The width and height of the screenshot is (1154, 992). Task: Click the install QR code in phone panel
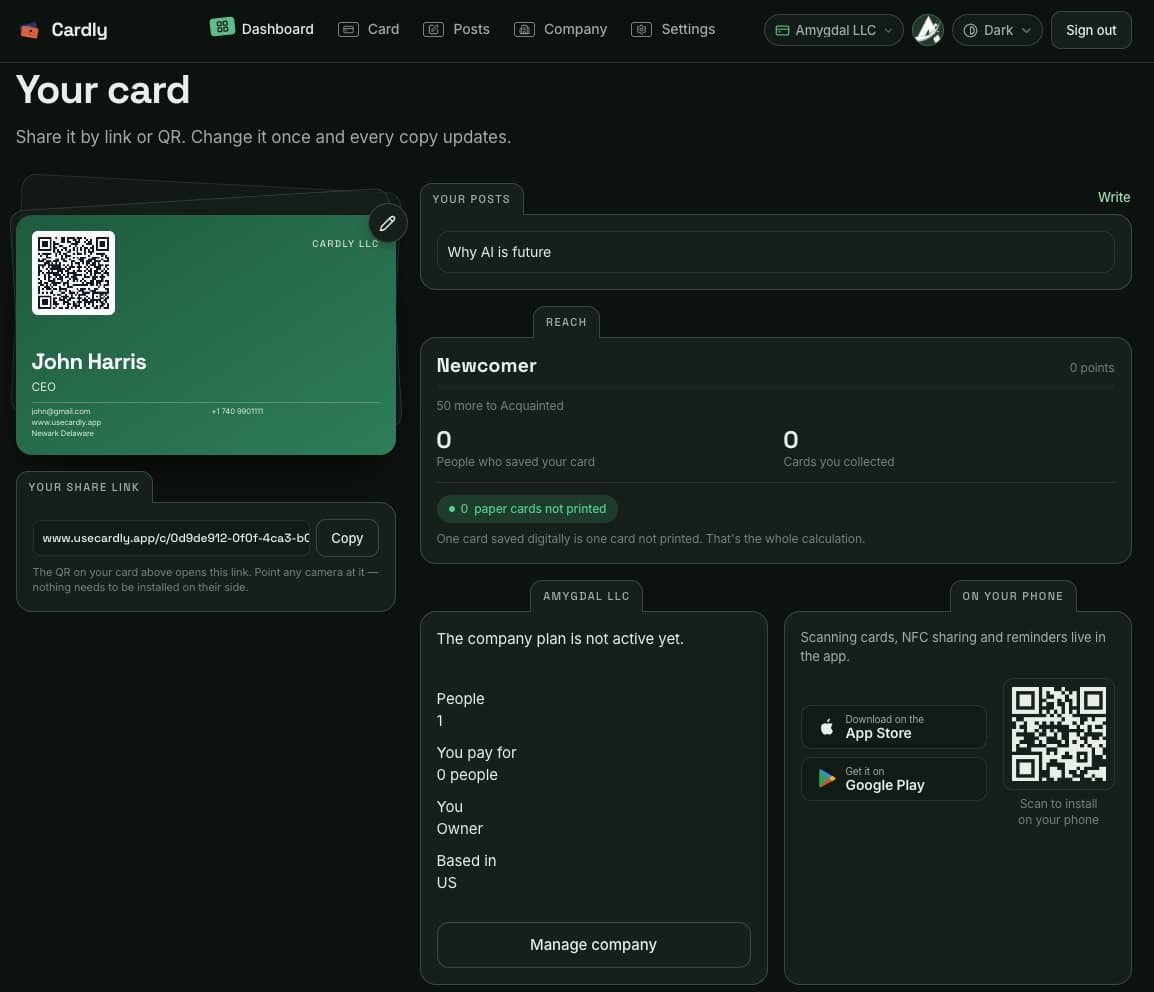1058,734
